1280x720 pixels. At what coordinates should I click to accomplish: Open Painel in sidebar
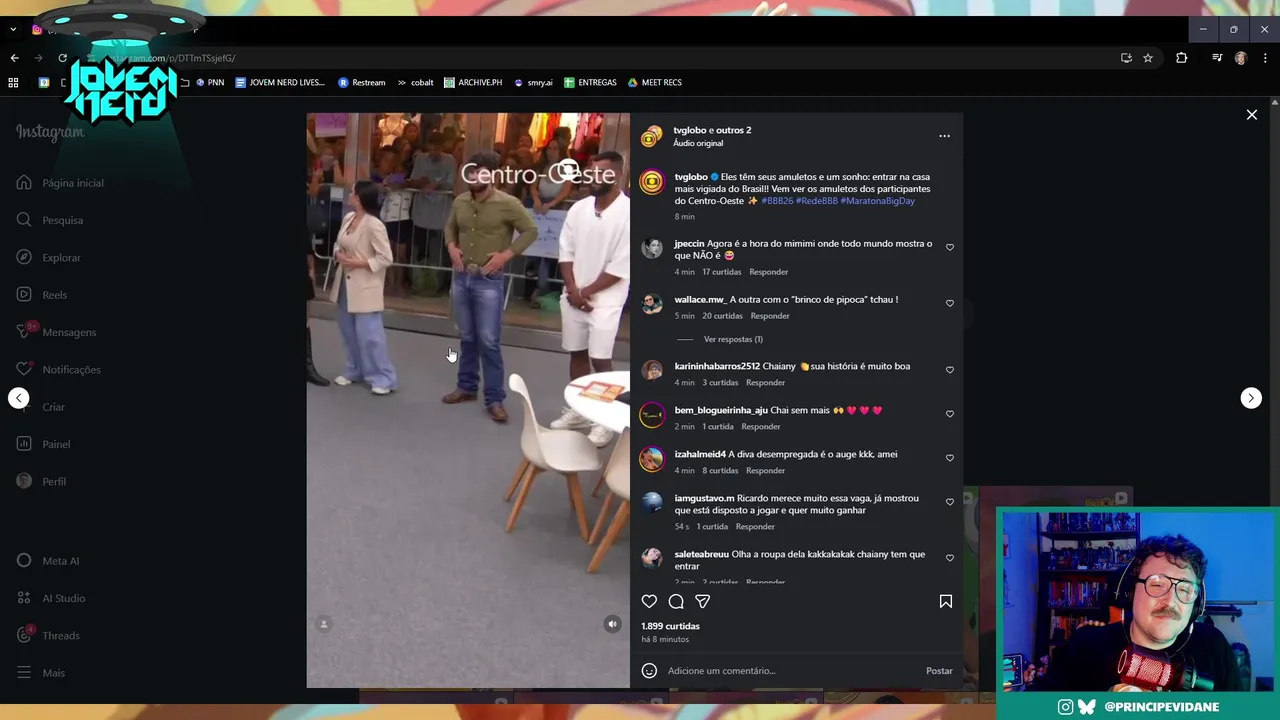tap(43, 444)
